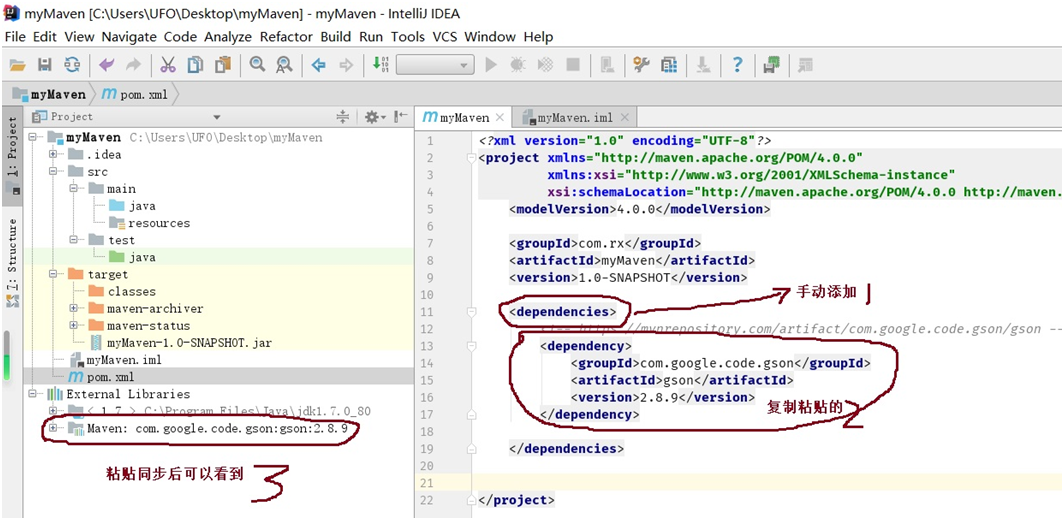This screenshot has height=520, width=1064.
Task: Click the Paste clipboard icon
Action: click(x=223, y=65)
